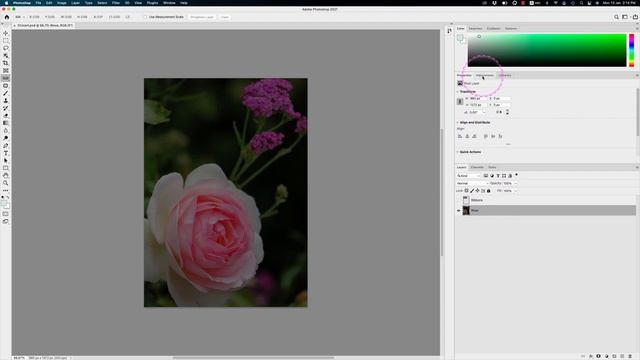Select the Brush tool
The height and width of the screenshot is (360, 640).
(x=6, y=93)
